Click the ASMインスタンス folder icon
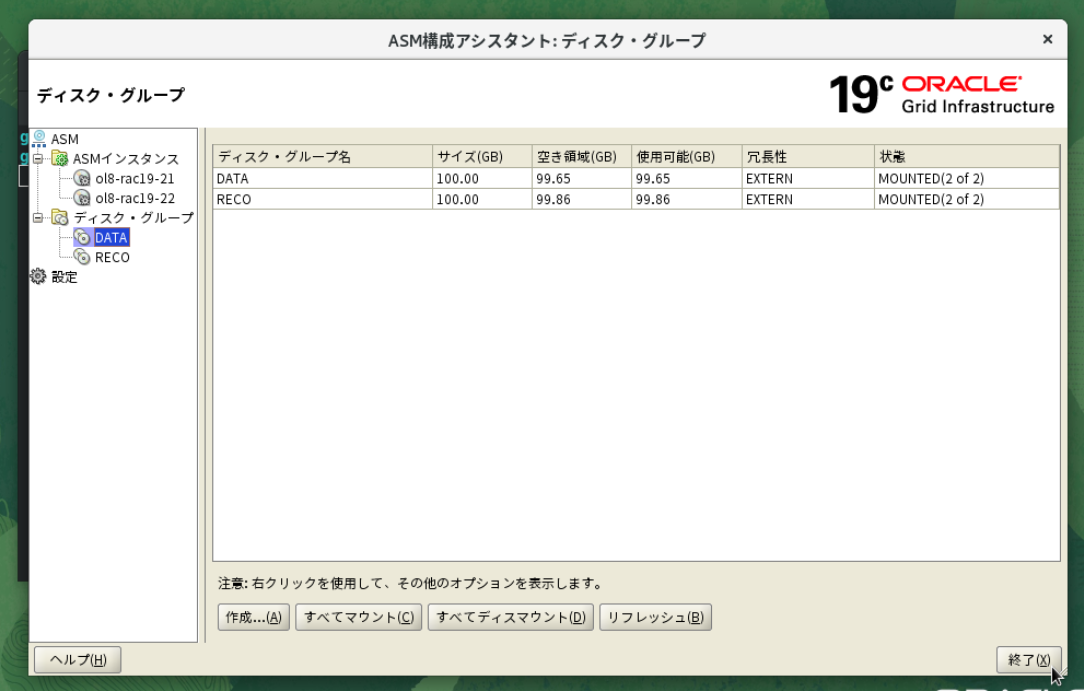Image resolution: width=1084 pixels, height=691 pixels. (x=60, y=158)
